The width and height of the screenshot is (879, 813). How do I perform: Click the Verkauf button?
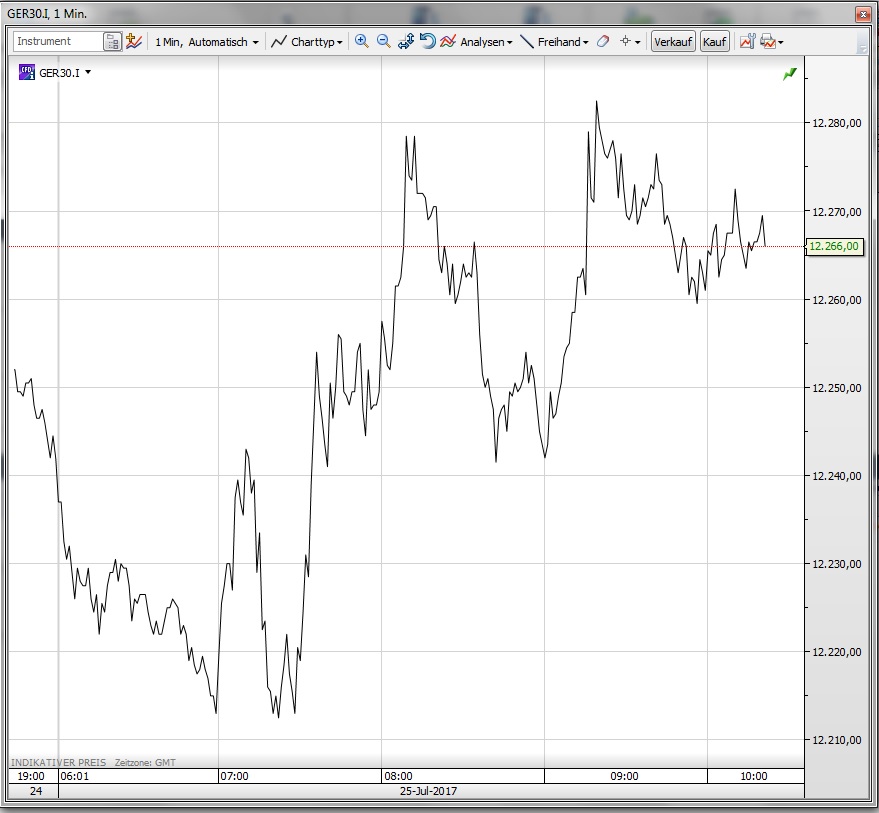click(673, 41)
